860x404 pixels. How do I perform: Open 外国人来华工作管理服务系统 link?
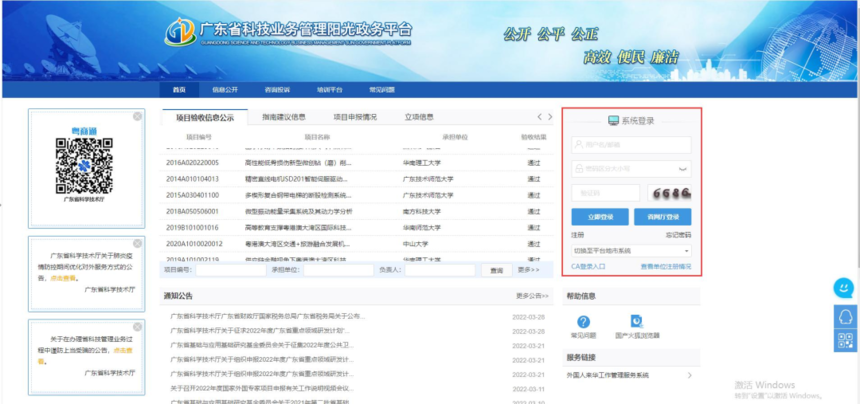coord(608,375)
